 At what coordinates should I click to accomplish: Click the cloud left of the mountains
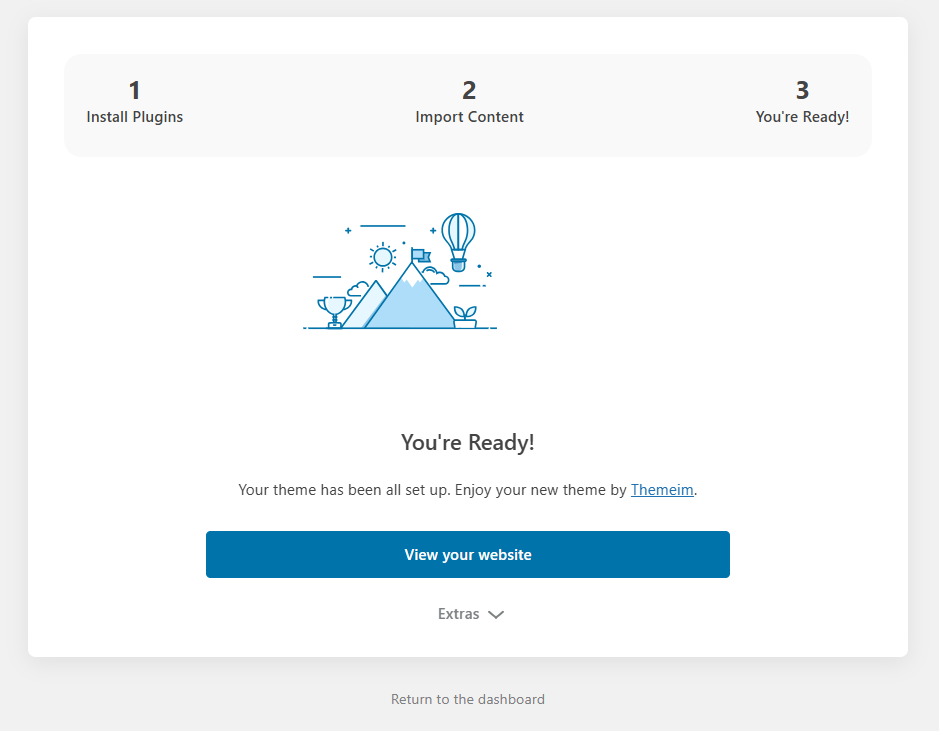tap(358, 289)
